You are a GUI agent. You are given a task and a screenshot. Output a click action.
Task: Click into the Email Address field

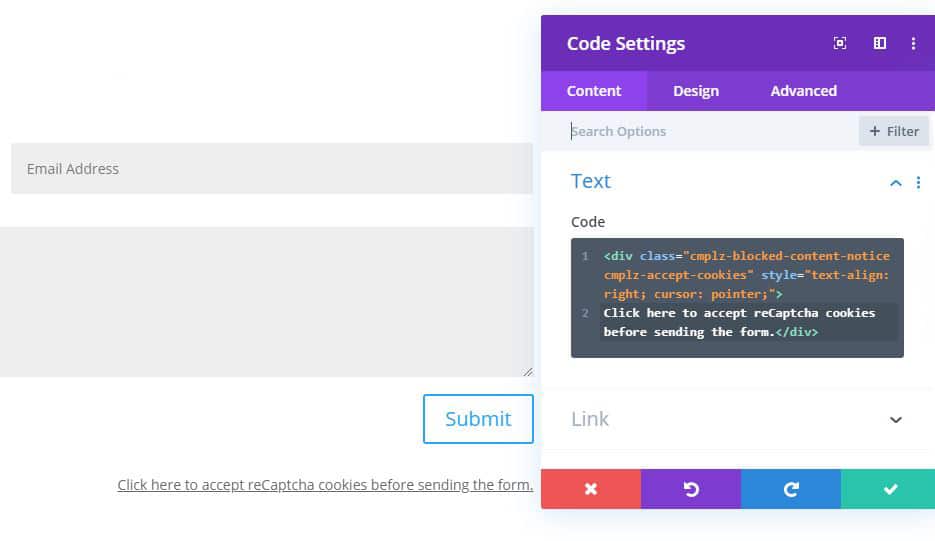point(272,169)
